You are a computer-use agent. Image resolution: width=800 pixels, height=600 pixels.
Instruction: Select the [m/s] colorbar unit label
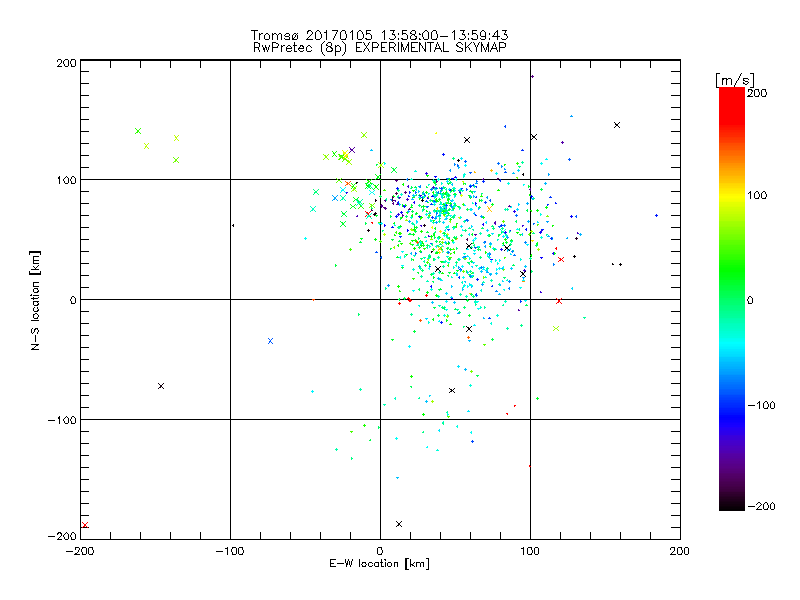click(x=734, y=80)
